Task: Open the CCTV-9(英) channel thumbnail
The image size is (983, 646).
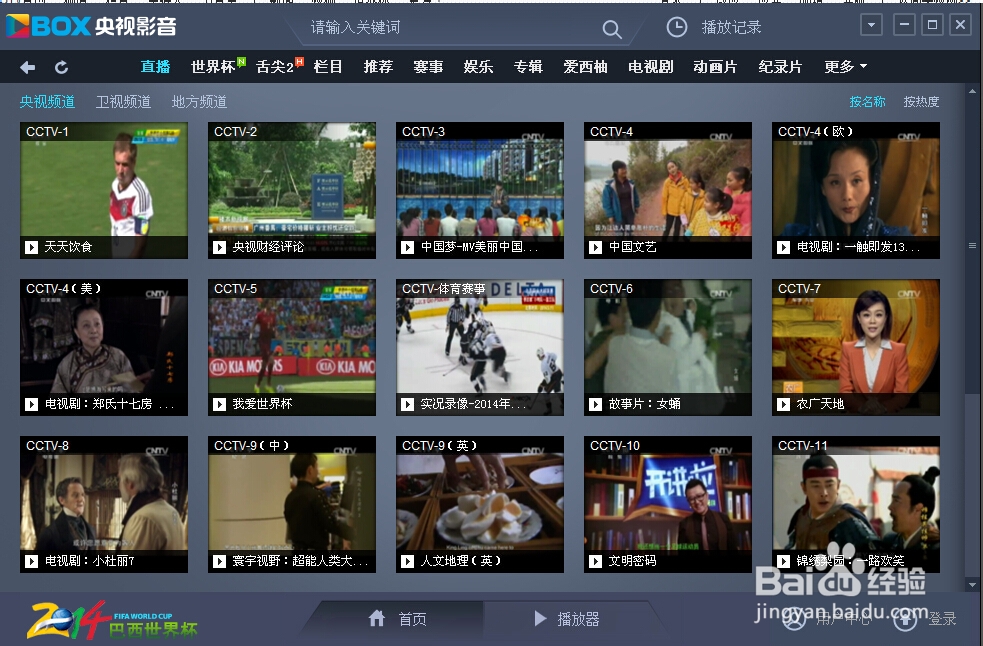Action: click(480, 504)
